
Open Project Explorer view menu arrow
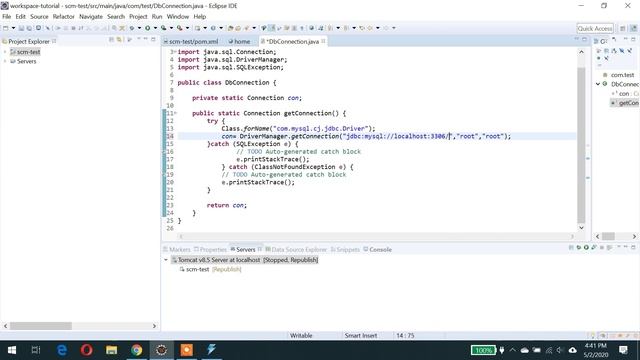point(139,39)
